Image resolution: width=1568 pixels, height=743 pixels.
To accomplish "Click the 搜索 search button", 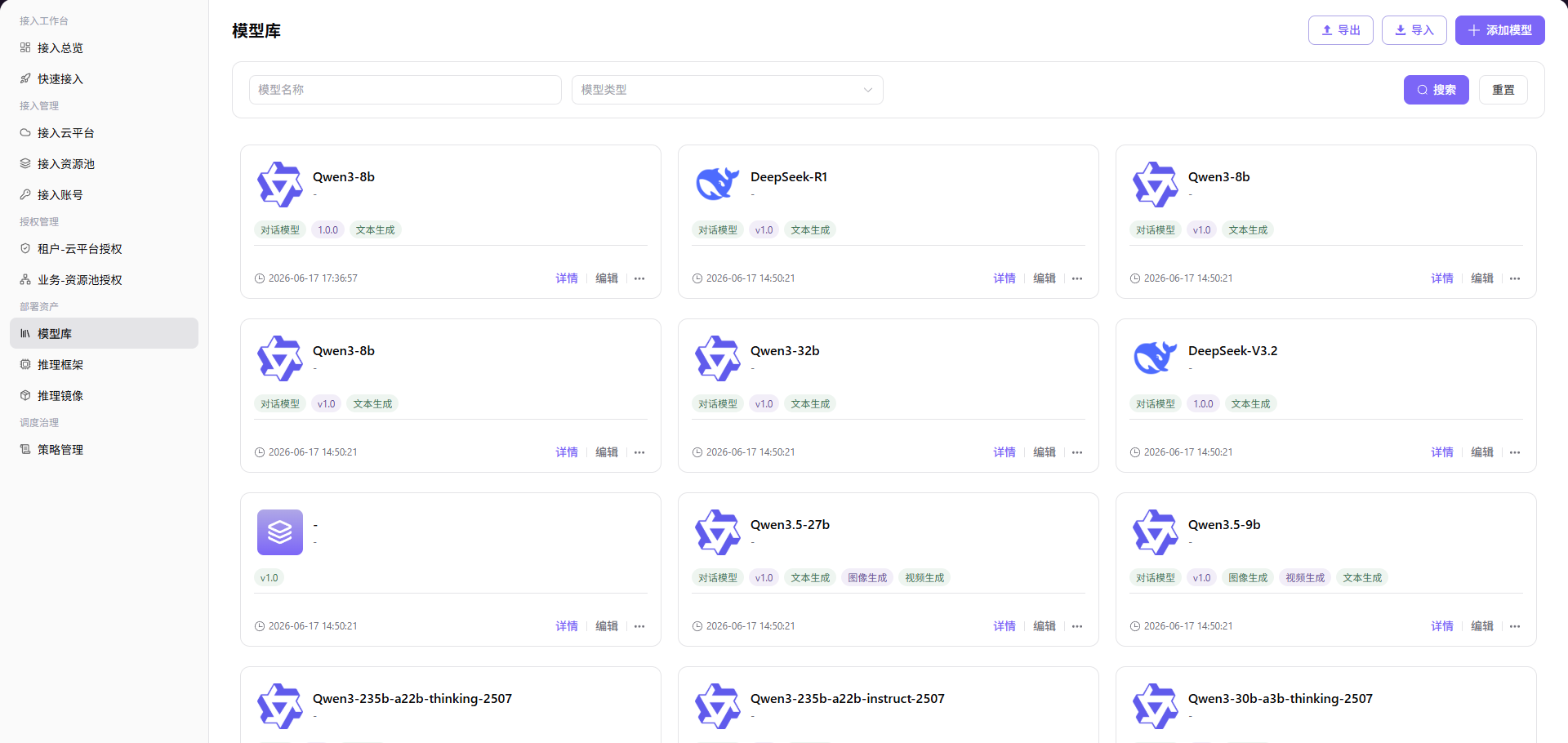I will 1437,90.
